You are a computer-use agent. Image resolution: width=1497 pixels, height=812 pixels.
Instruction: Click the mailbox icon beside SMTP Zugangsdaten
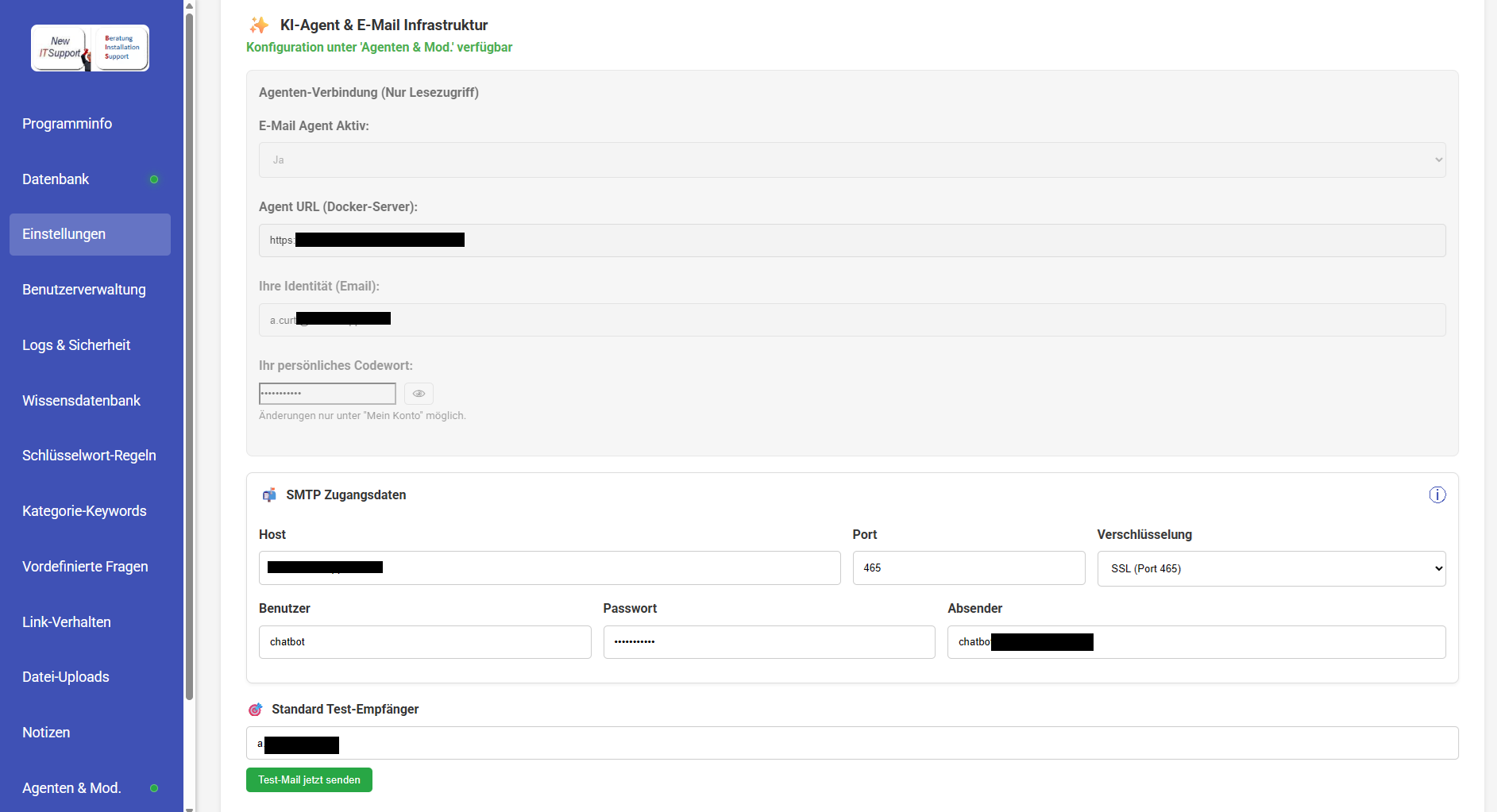pos(269,495)
